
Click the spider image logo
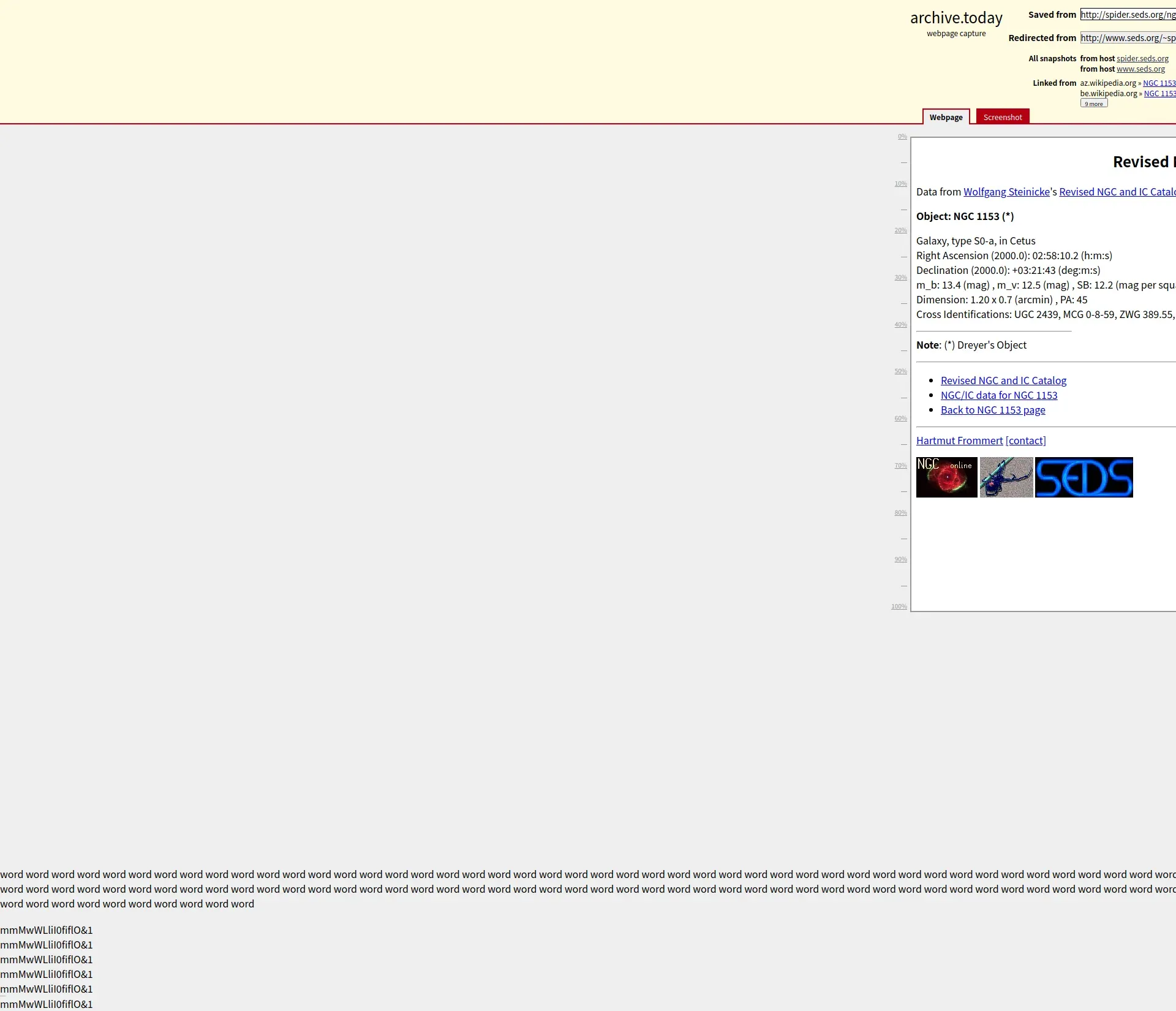point(1006,477)
